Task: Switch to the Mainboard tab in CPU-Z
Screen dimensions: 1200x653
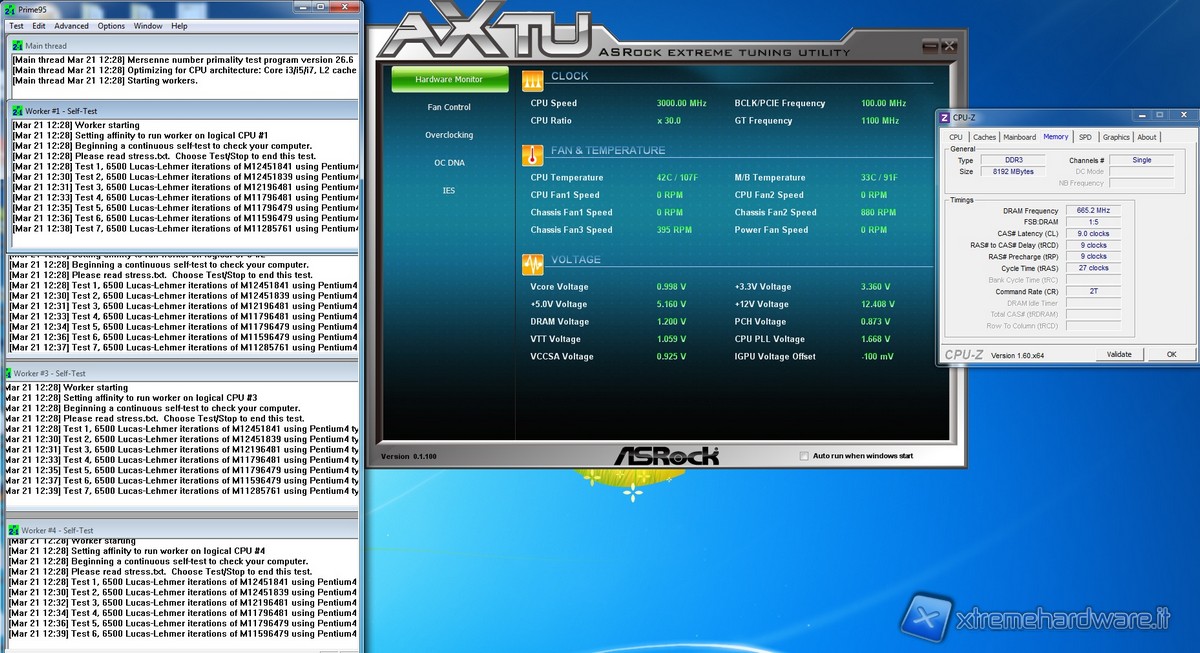Action: pyautogui.click(x=1019, y=137)
